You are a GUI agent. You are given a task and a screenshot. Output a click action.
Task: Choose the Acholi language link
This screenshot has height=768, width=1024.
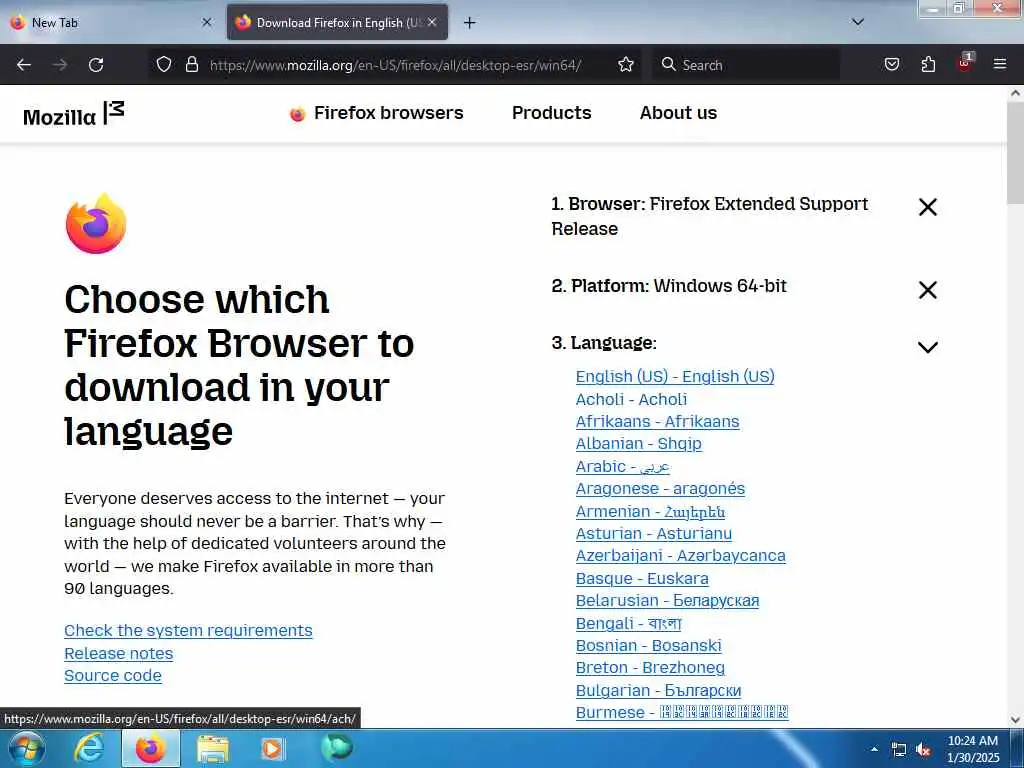tap(631, 399)
